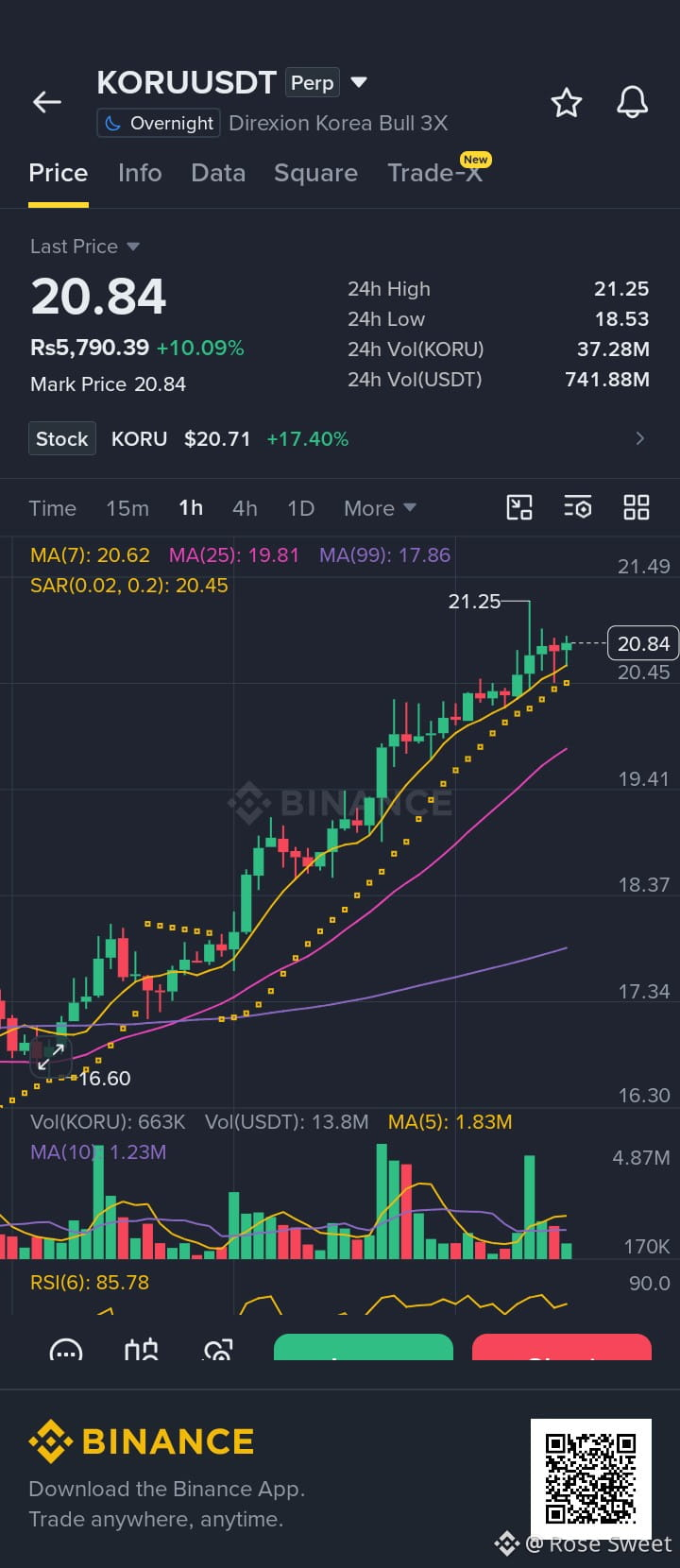Viewport: 680px width, 1568px height.
Task: Tap the Mark Price 20.84 text
Action: [108, 384]
